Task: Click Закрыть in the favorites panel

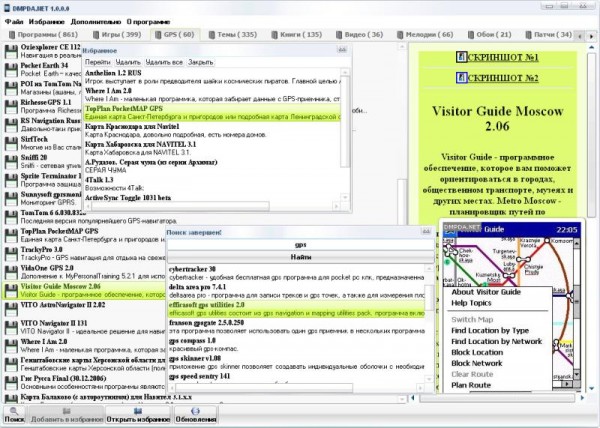Action: 201,62
